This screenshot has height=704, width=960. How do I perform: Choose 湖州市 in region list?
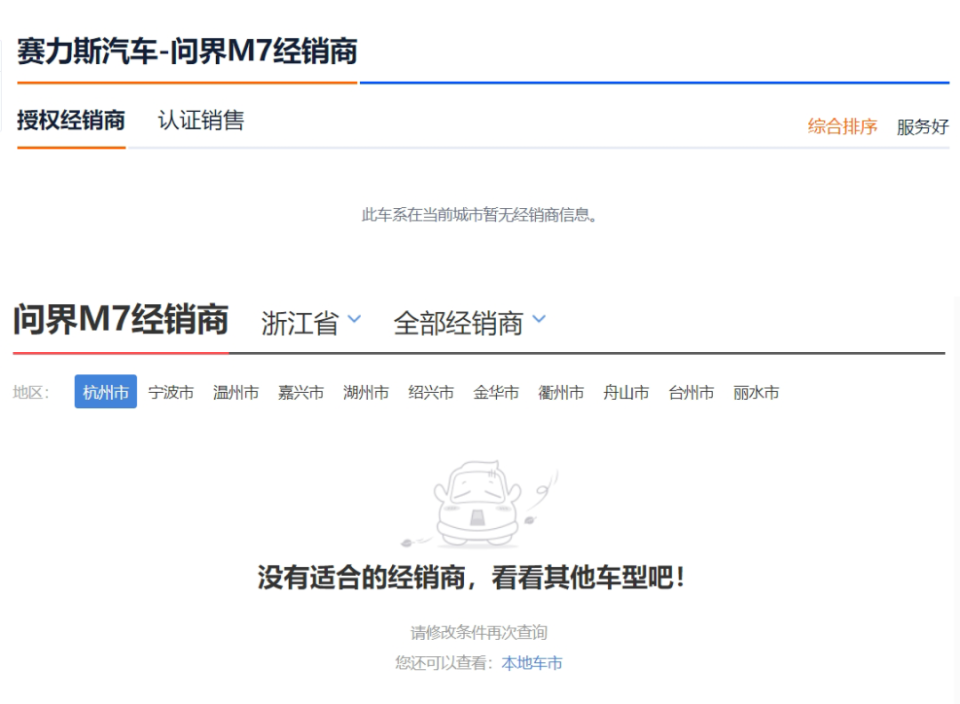(366, 393)
